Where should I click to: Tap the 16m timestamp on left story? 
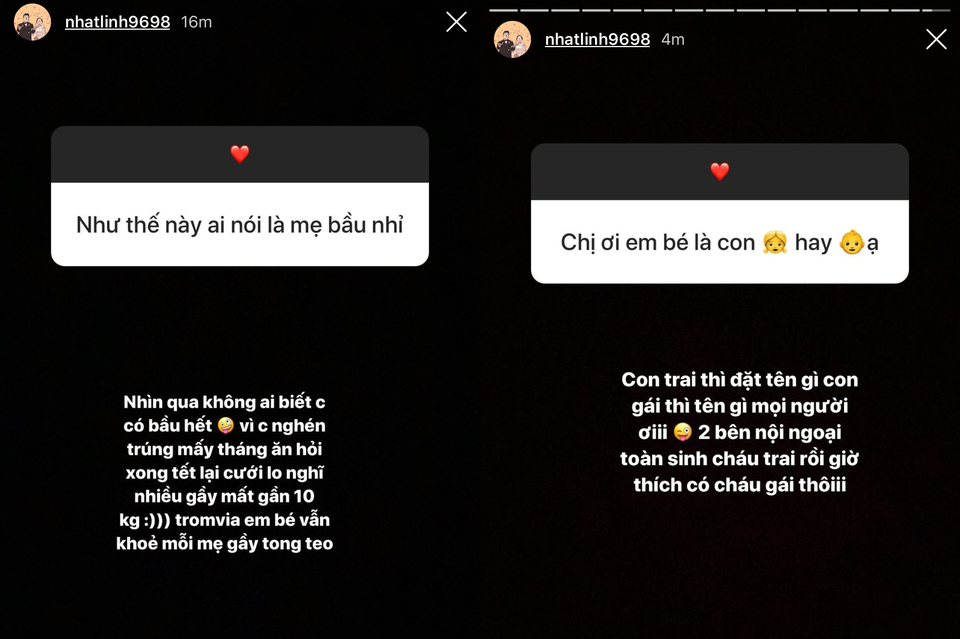[x=197, y=22]
